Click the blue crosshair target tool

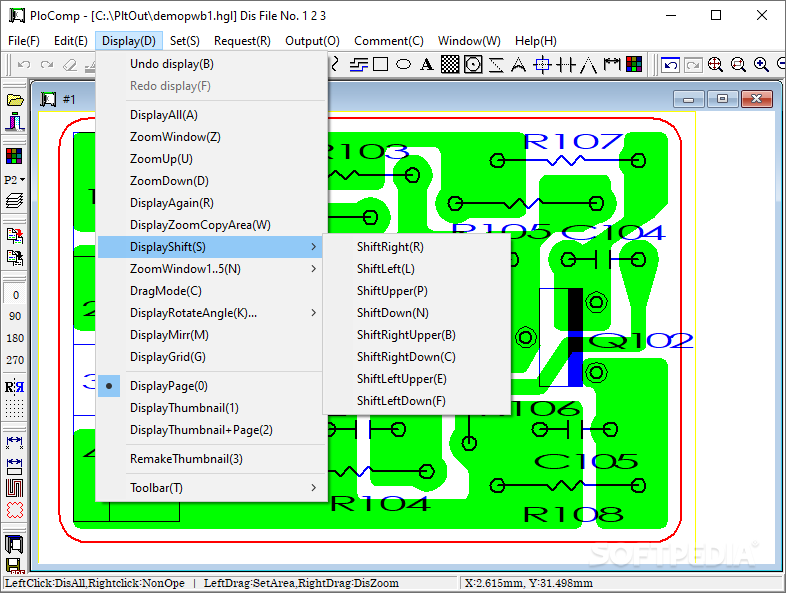click(542, 65)
